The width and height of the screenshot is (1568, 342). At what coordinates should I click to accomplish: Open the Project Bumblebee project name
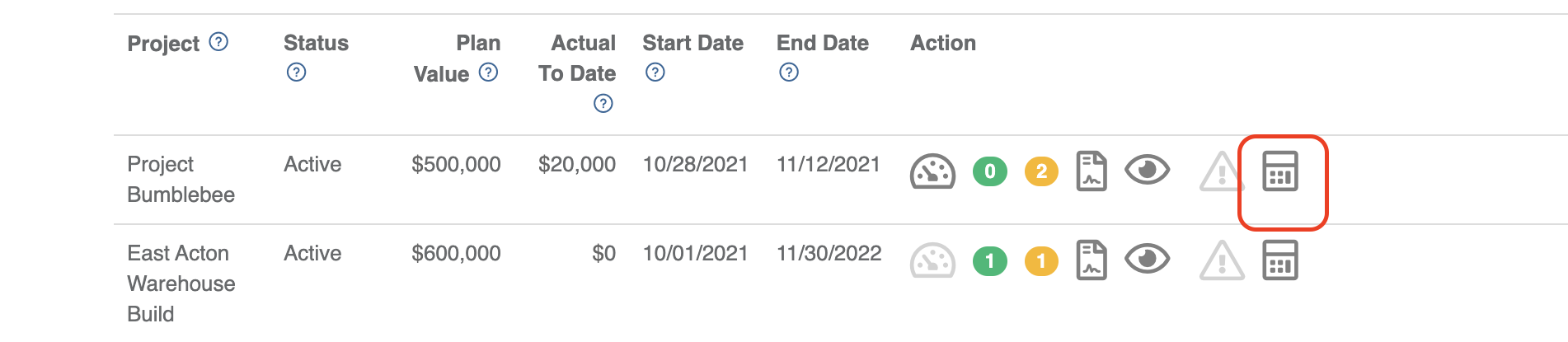coord(181,179)
